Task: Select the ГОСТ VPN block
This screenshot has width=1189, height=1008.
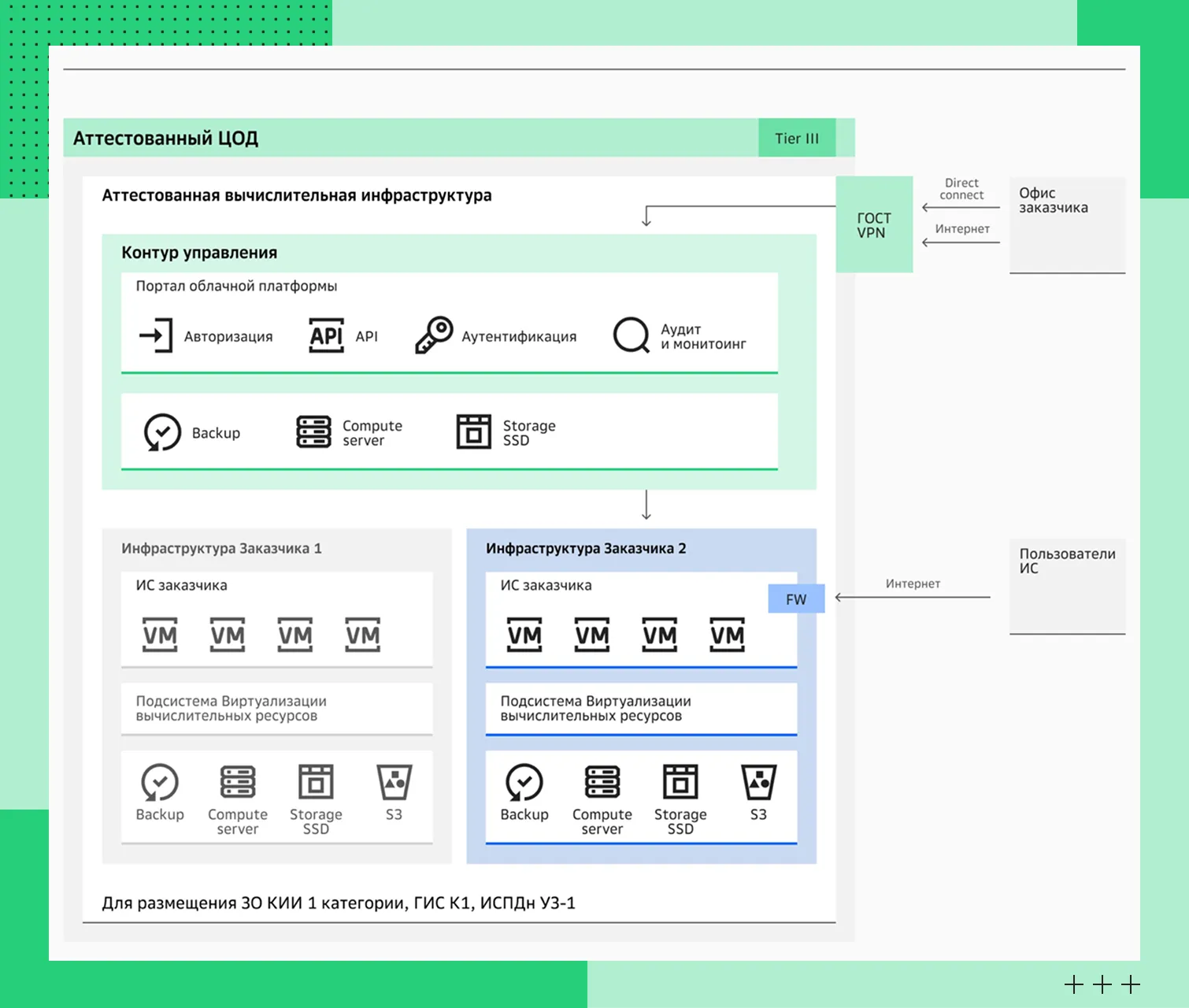Action: tap(874, 225)
